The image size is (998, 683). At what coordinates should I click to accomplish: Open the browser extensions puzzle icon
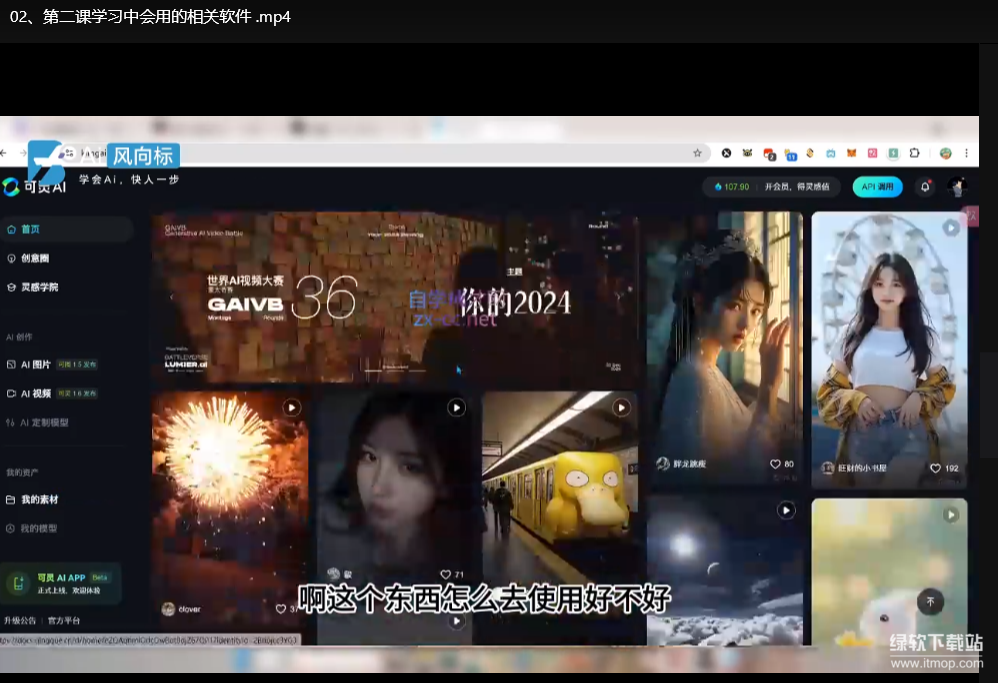pos(915,153)
